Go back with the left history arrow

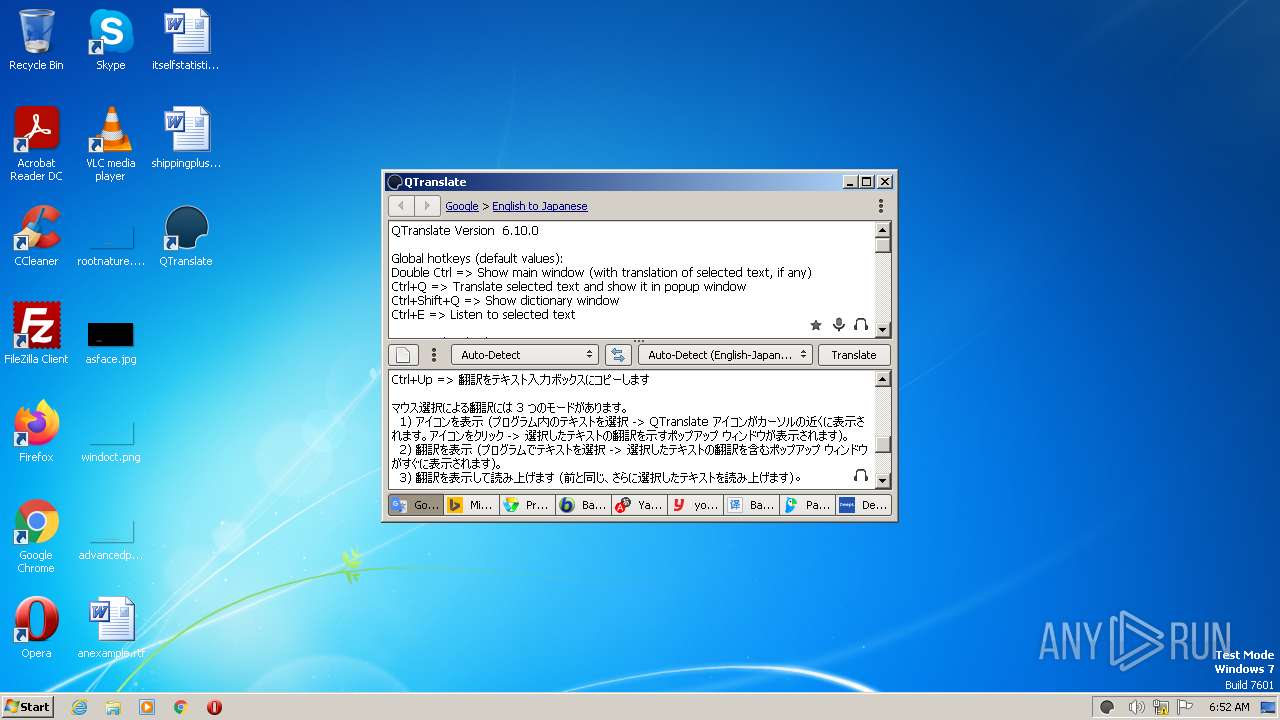pyautogui.click(x=401, y=206)
